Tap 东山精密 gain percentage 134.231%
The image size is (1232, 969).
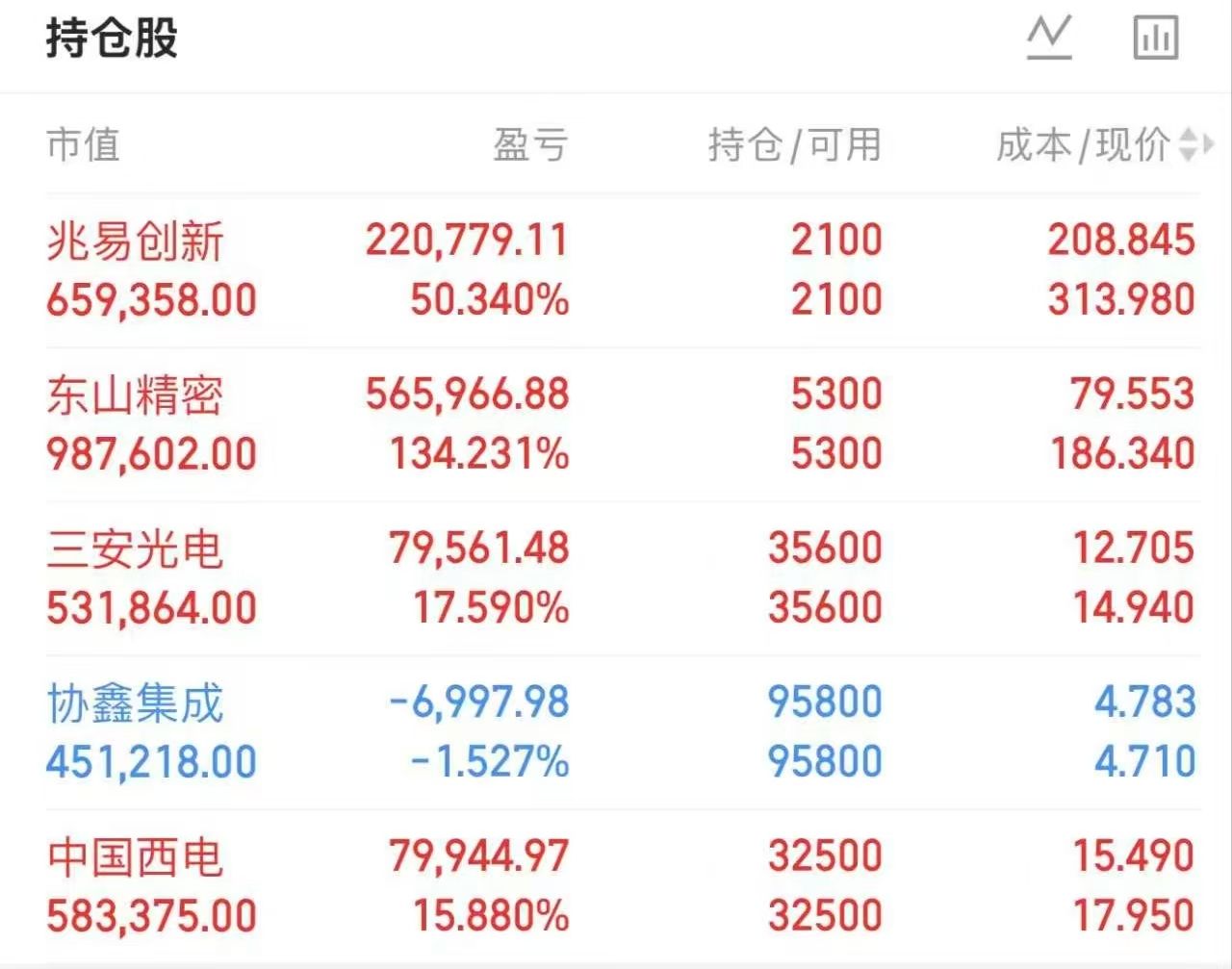tap(479, 454)
